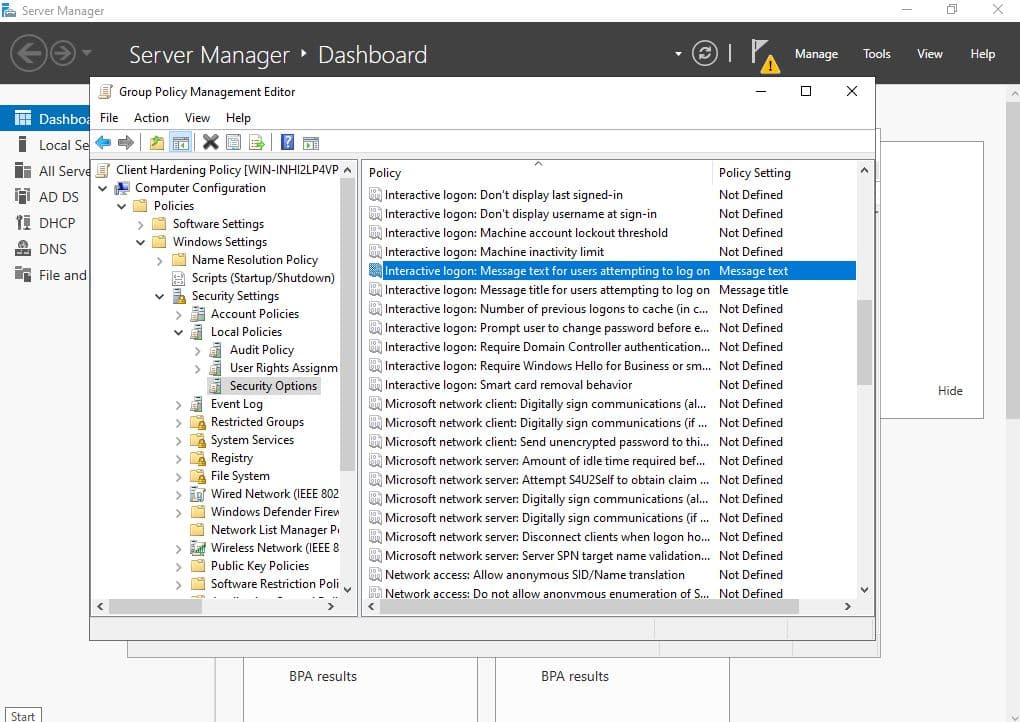The height and width of the screenshot is (722, 1020).
Task: Click the blue Back arrow in editor toolbar
Action: pyautogui.click(x=103, y=143)
